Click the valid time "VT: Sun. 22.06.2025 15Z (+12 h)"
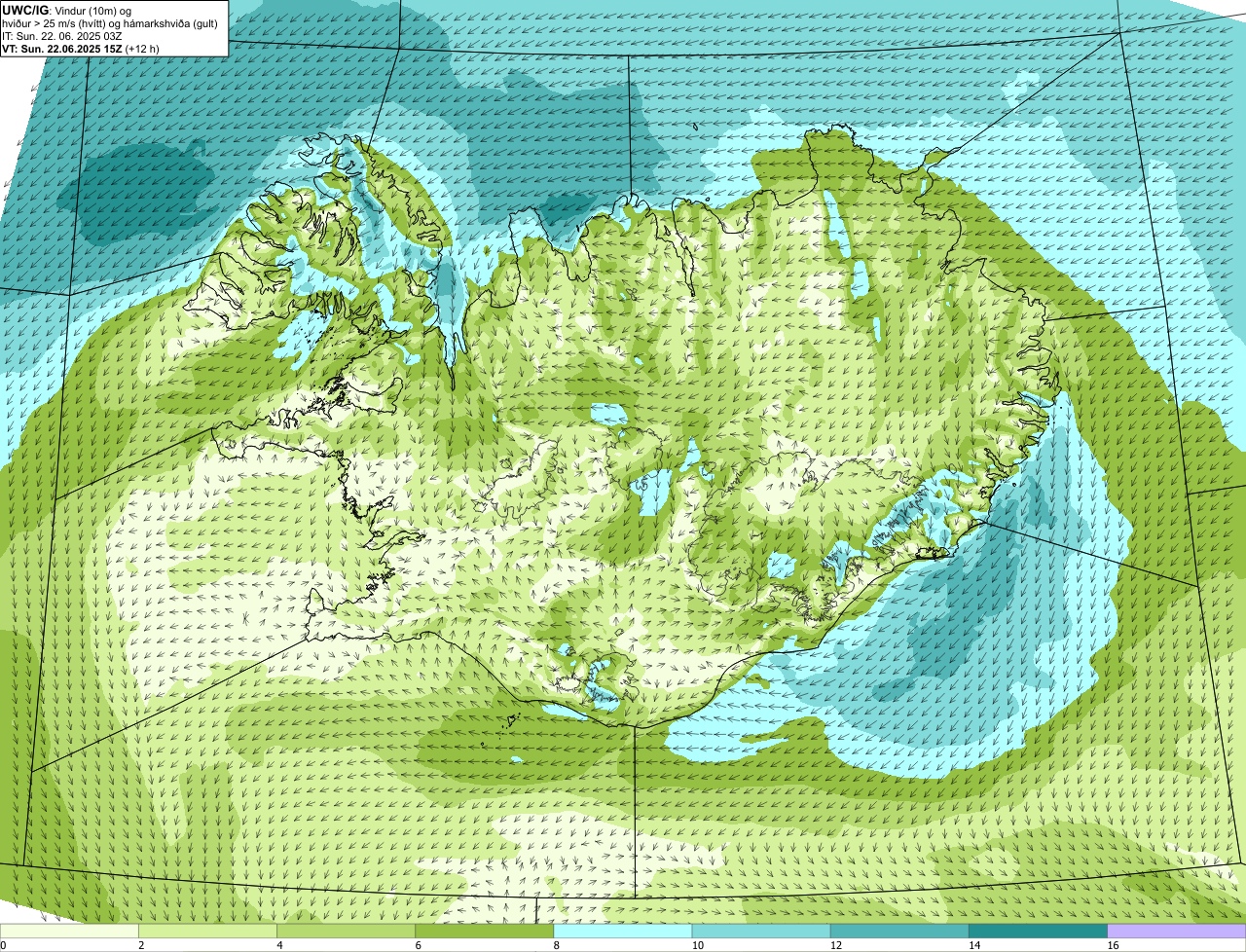The height and width of the screenshot is (952, 1246). point(81,49)
